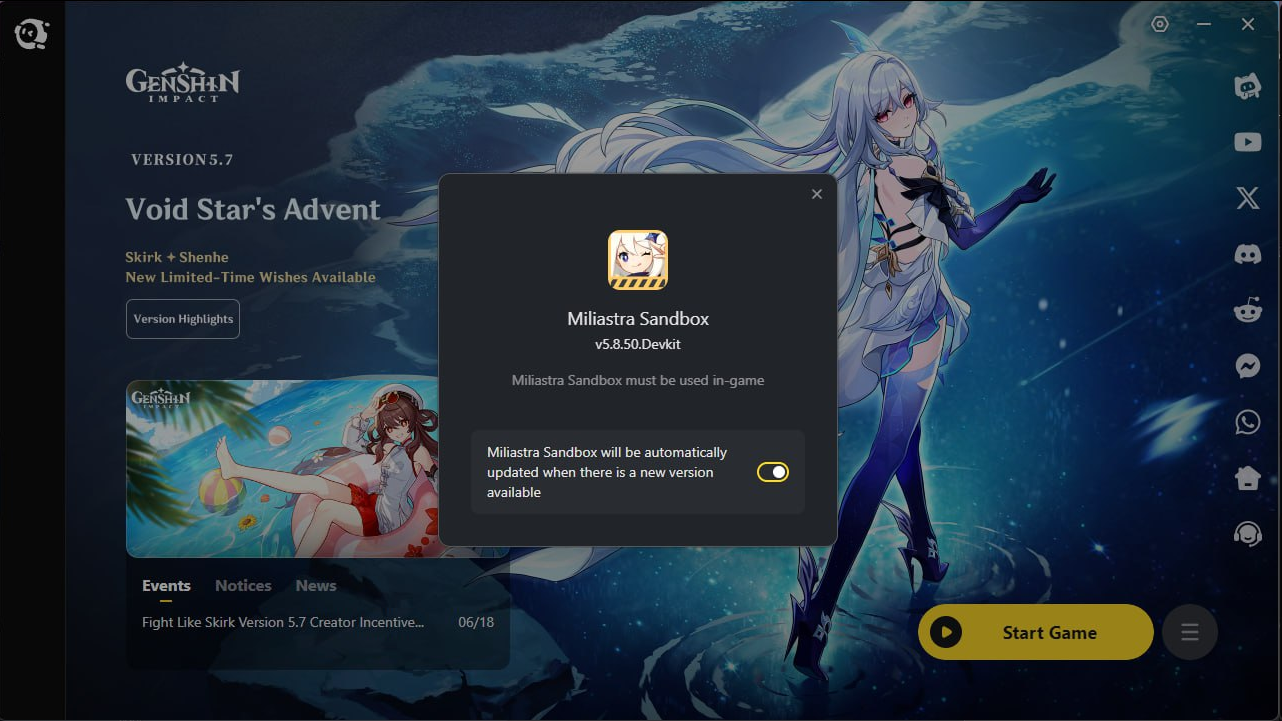This screenshot has width=1282, height=721.
Task: Open customer support headset icon
Action: tap(1248, 534)
